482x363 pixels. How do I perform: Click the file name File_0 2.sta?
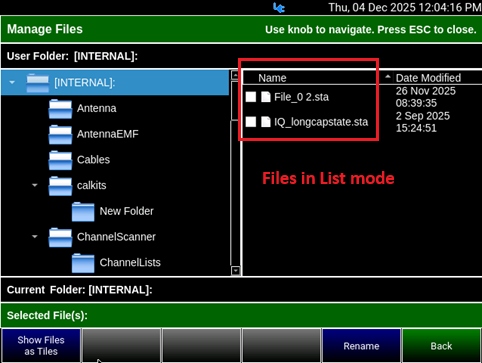pyautogui.click(x=301, y=97)
